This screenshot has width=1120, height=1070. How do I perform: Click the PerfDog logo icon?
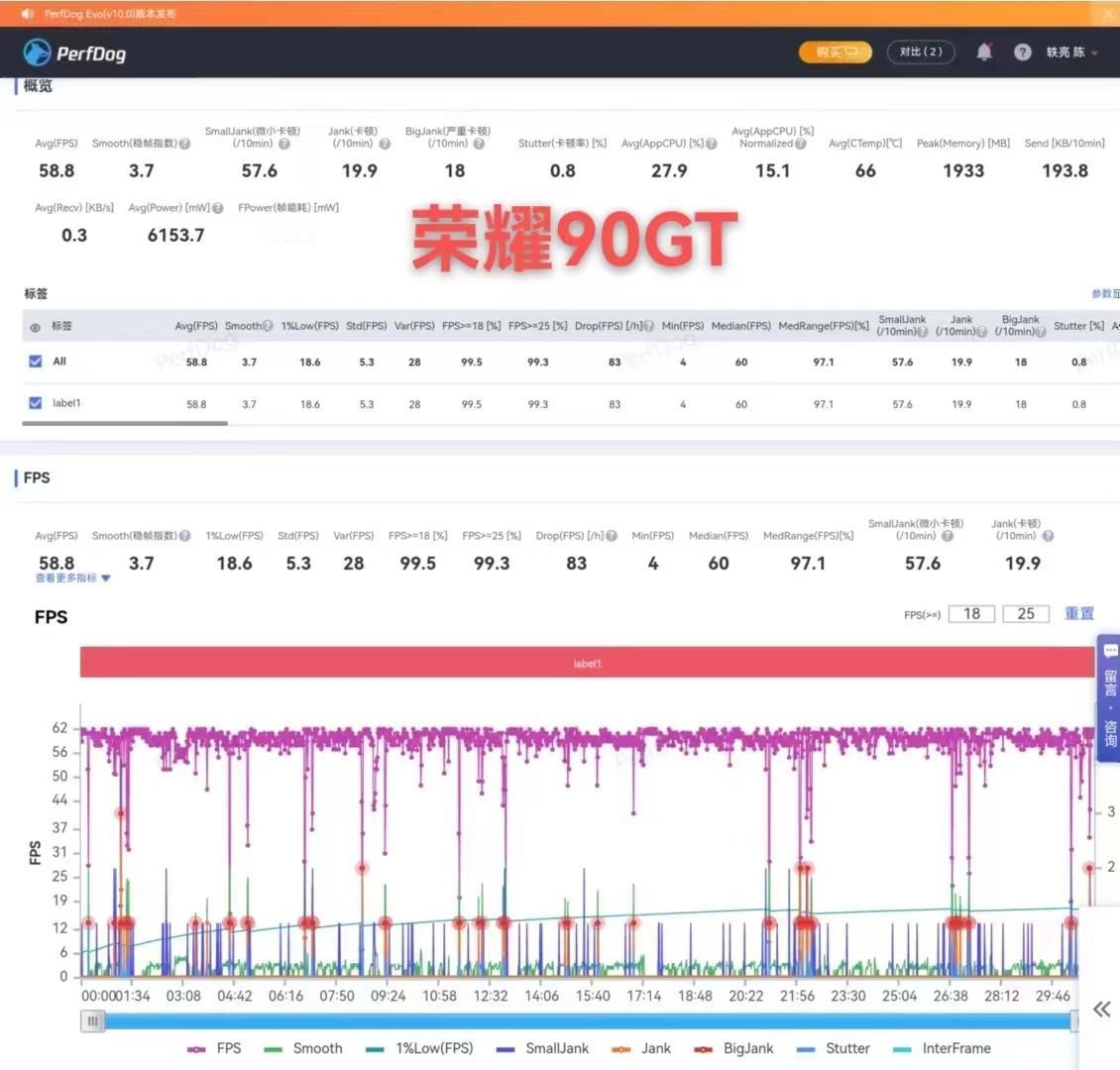(x=37, y=53)
